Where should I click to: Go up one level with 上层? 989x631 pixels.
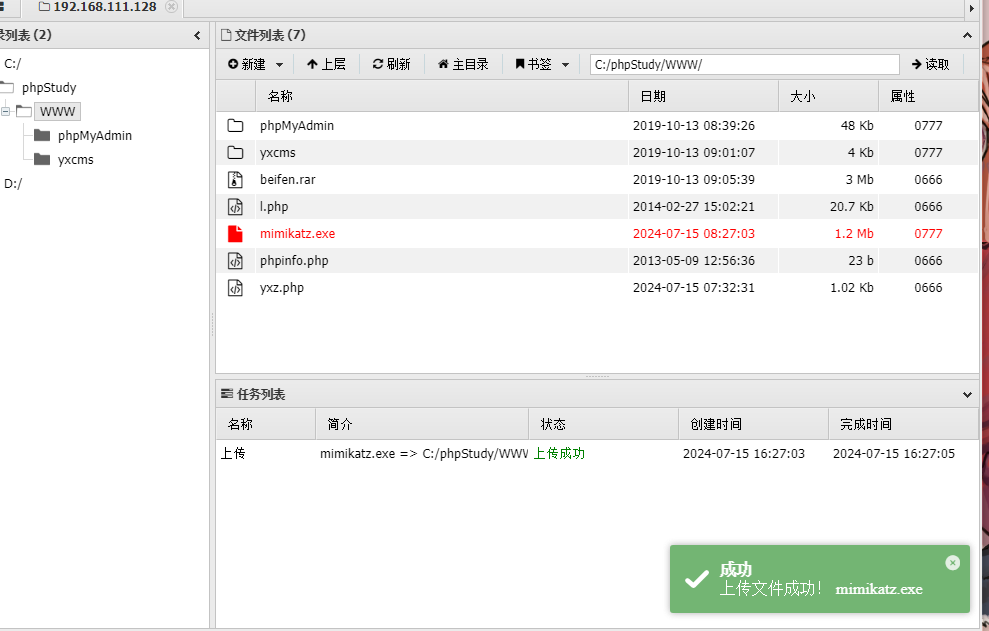326,64
